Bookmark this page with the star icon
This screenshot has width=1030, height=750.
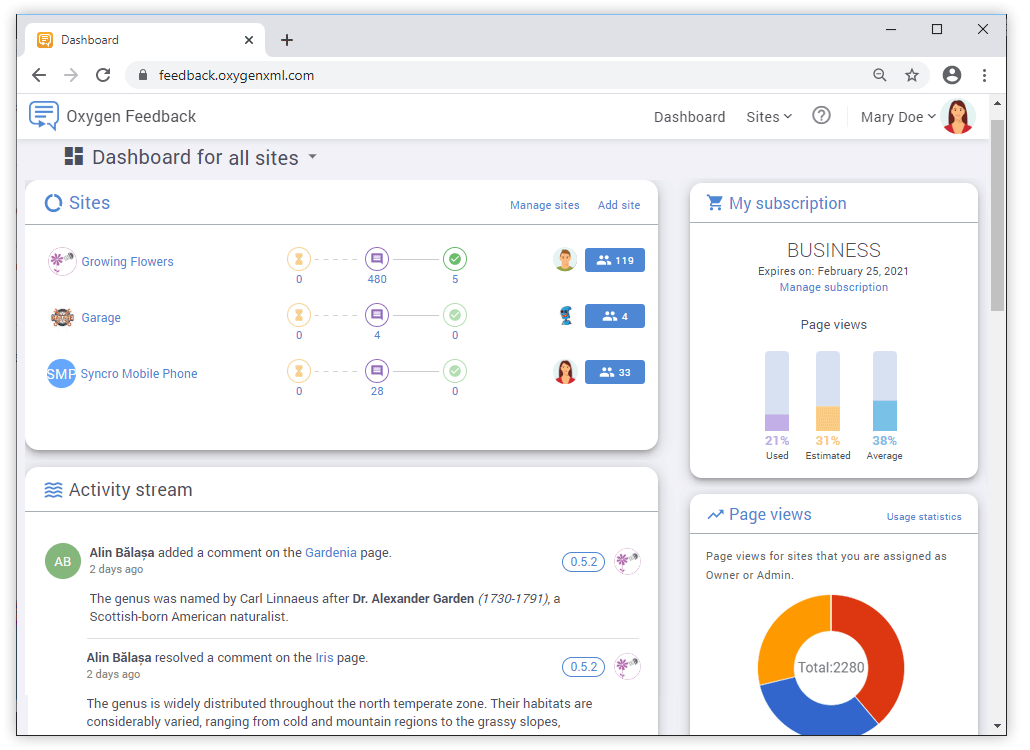[x=912, y=75]
